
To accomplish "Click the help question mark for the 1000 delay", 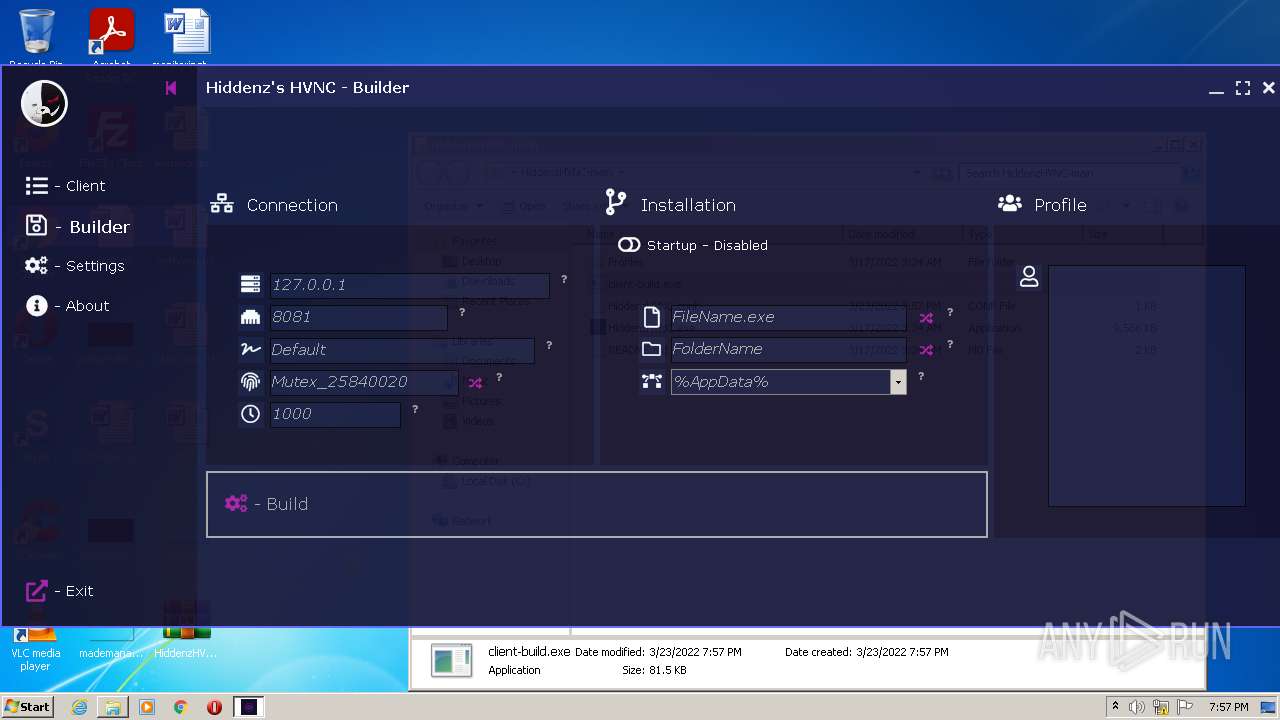I will click(x=415, y=410).
